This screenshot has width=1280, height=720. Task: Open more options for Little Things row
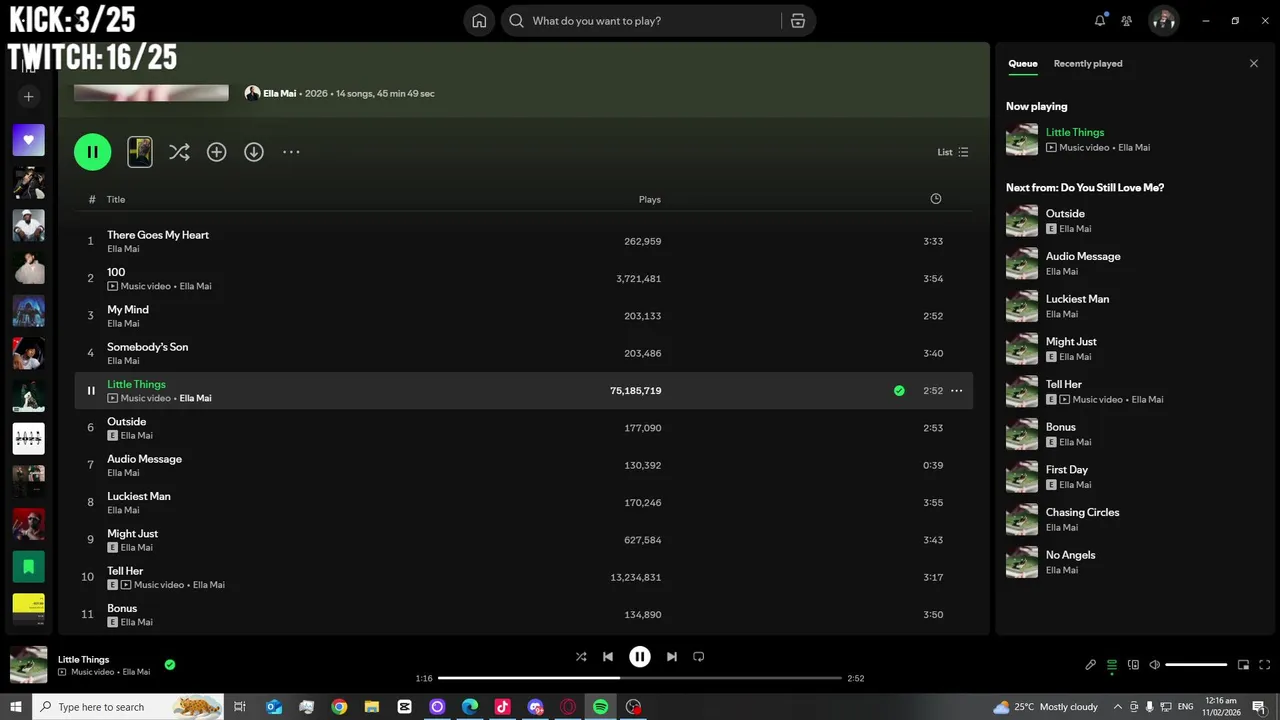tap(956, 391)
